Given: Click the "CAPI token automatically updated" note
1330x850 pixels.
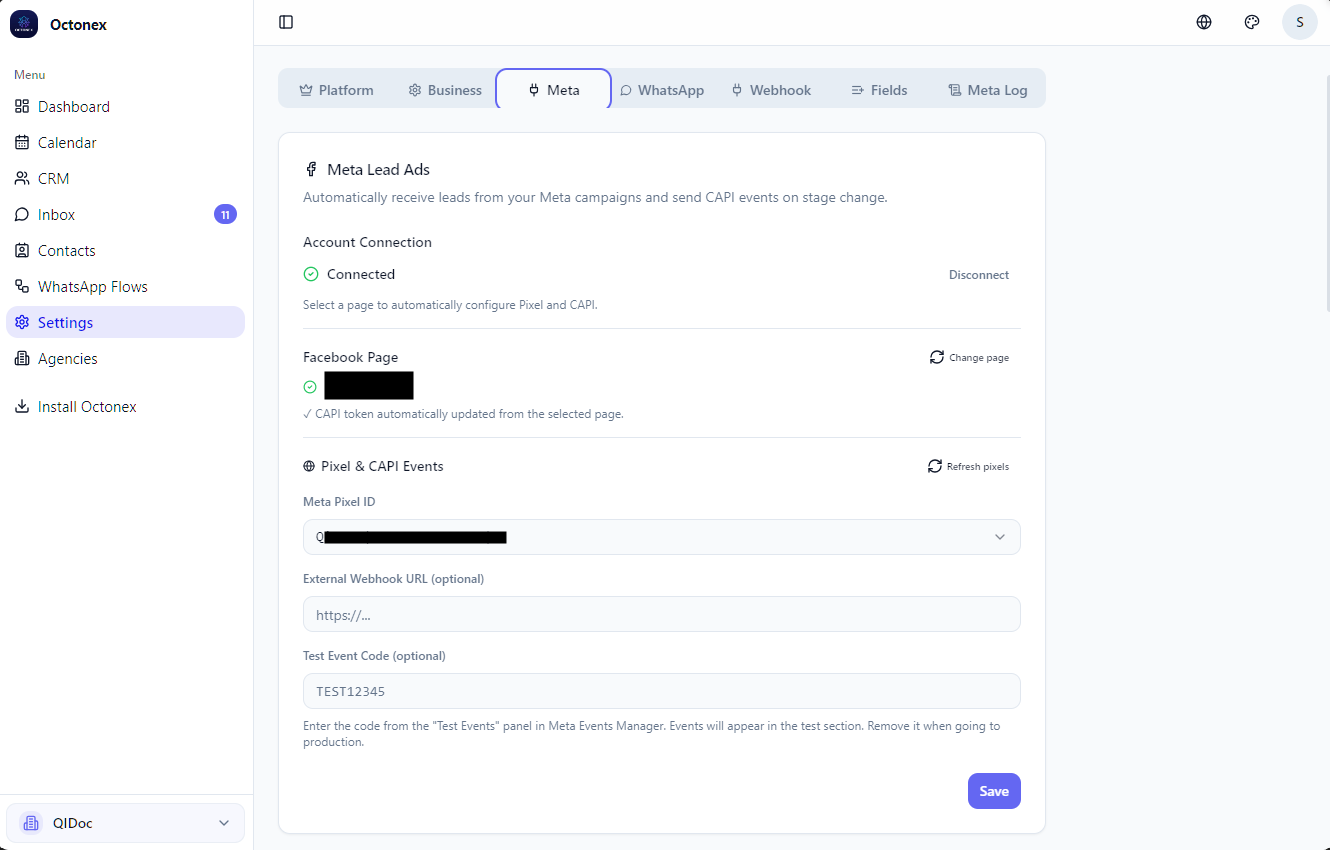Looking at the screenshot, I should click(x=463, y=414).
